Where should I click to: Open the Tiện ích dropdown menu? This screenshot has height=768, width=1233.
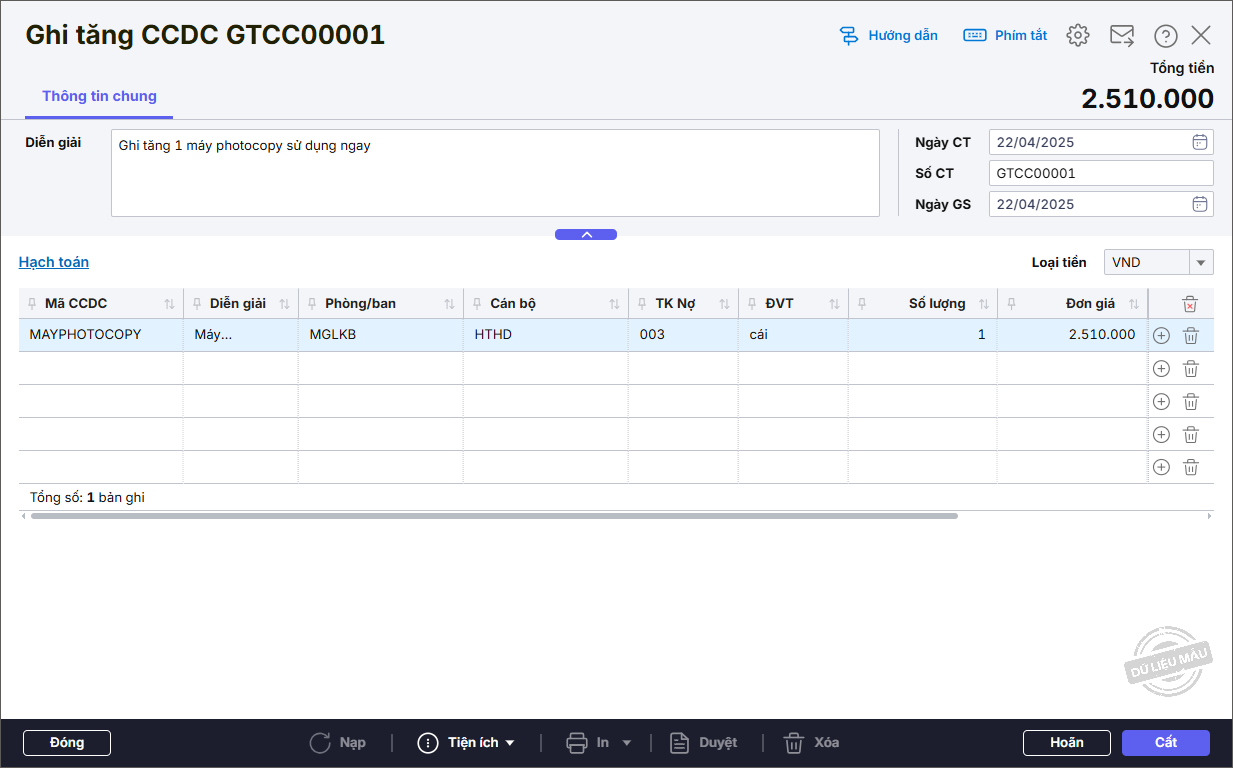tap(467, 743)
